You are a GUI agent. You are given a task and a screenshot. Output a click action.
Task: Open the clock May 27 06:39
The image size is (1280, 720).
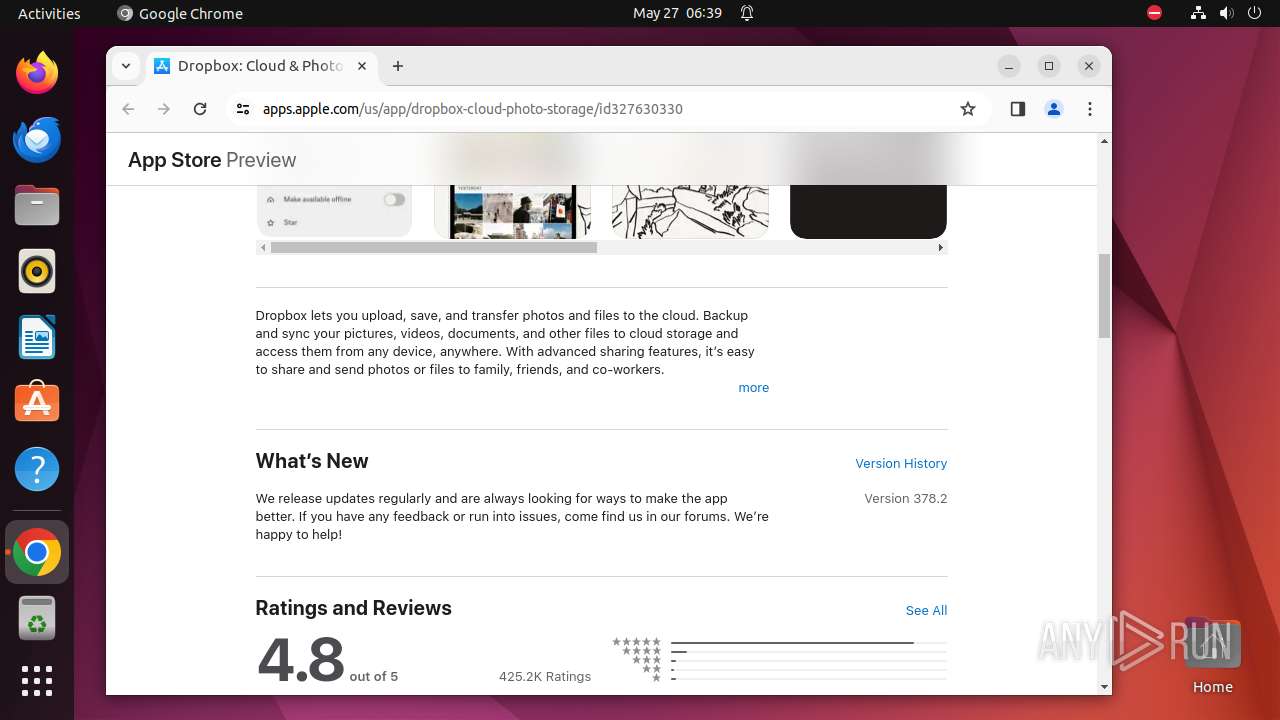coord(677,13)
